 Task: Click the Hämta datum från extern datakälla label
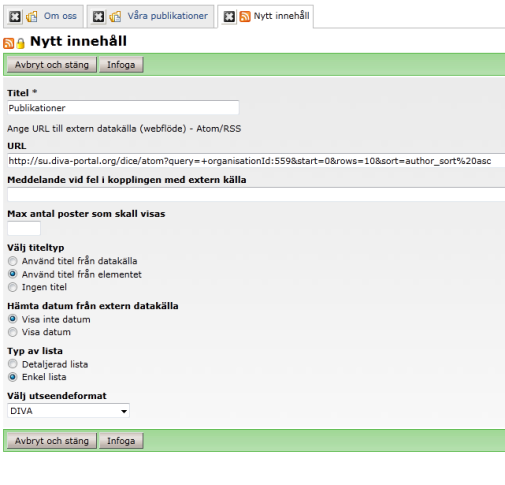click(93, 306)
